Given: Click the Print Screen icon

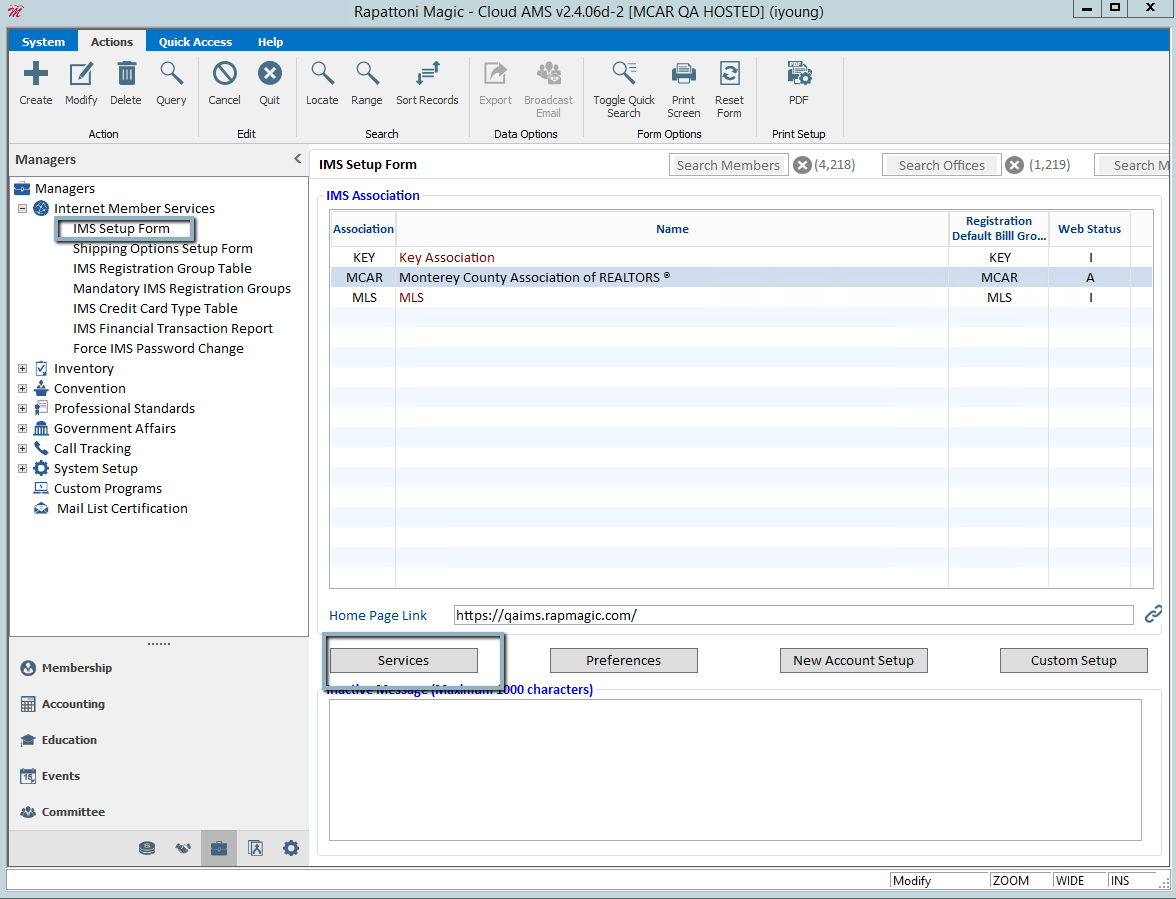Looking at the screenshot, I should pos(684,74).
